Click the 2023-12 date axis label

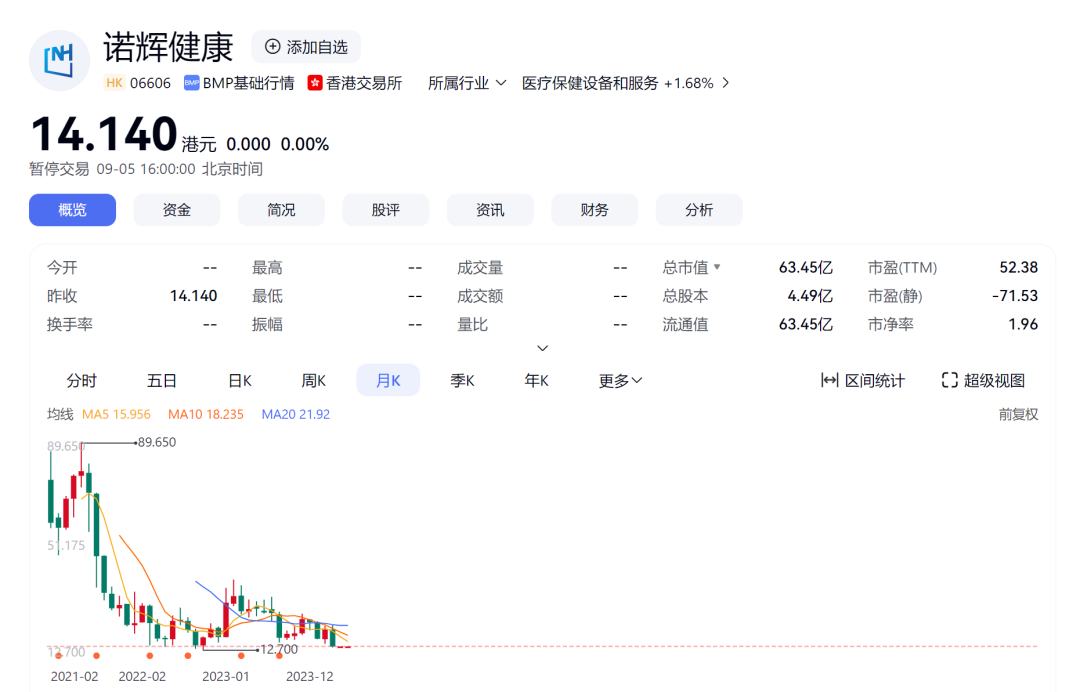309,677
